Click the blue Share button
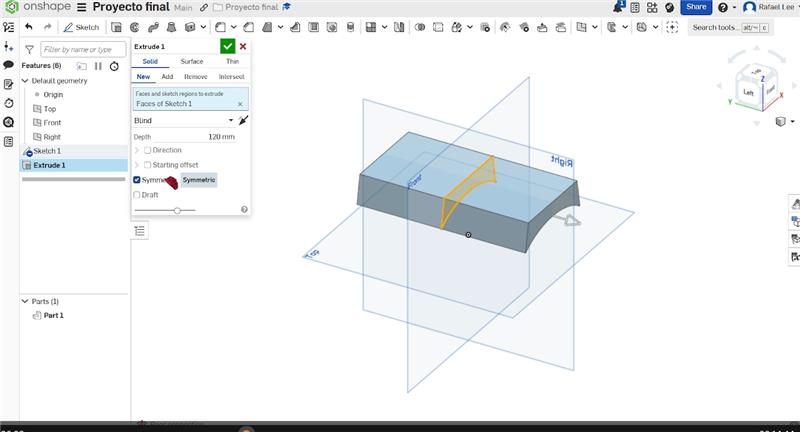This screenshot has width=800, height=432. tap(696, 7)
